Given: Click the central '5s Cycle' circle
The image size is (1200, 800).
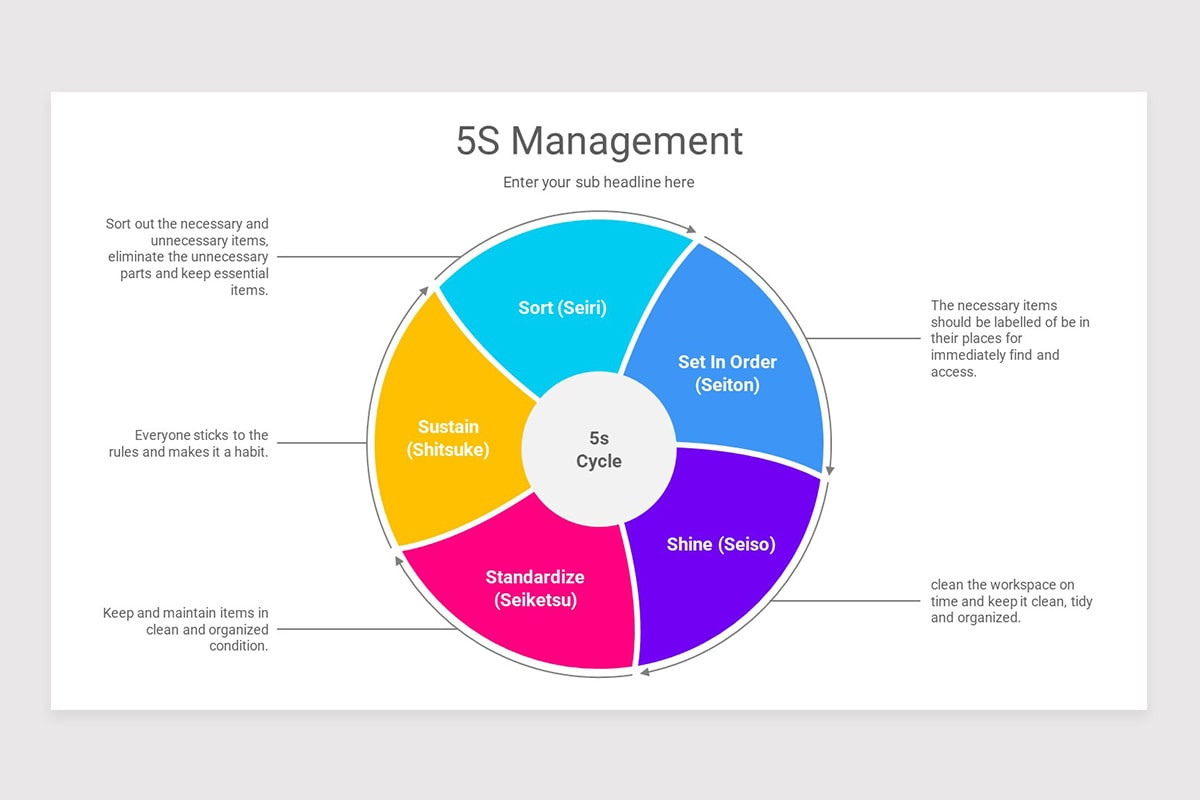Looking at the screenshot, I should (599, 449).
